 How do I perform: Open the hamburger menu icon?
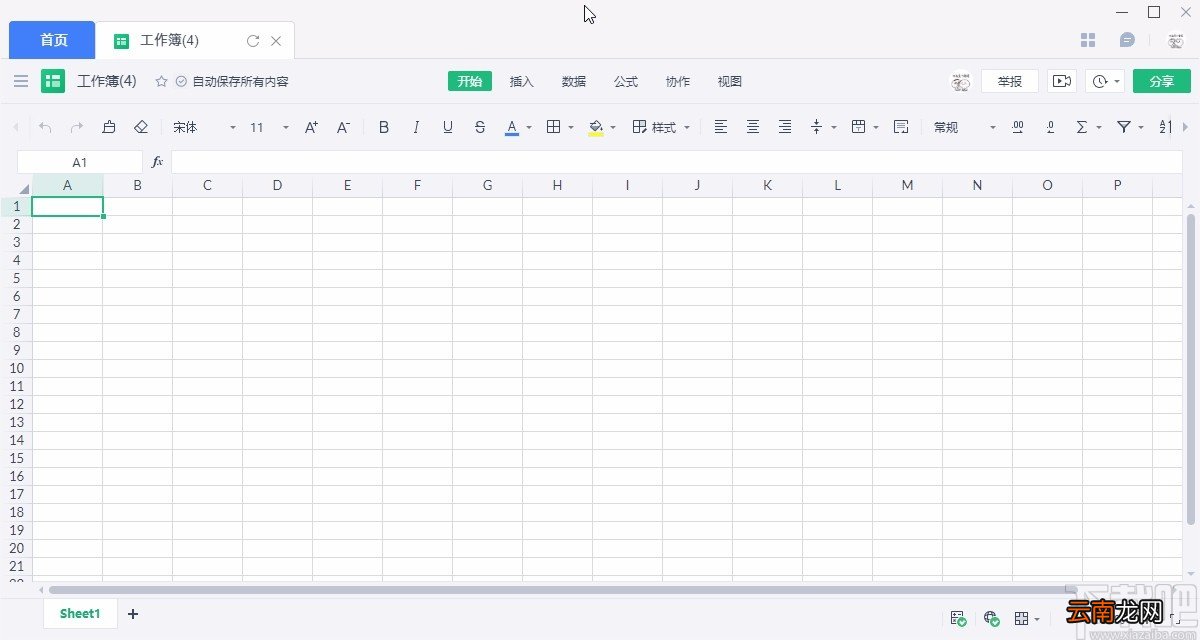point(21,81)
